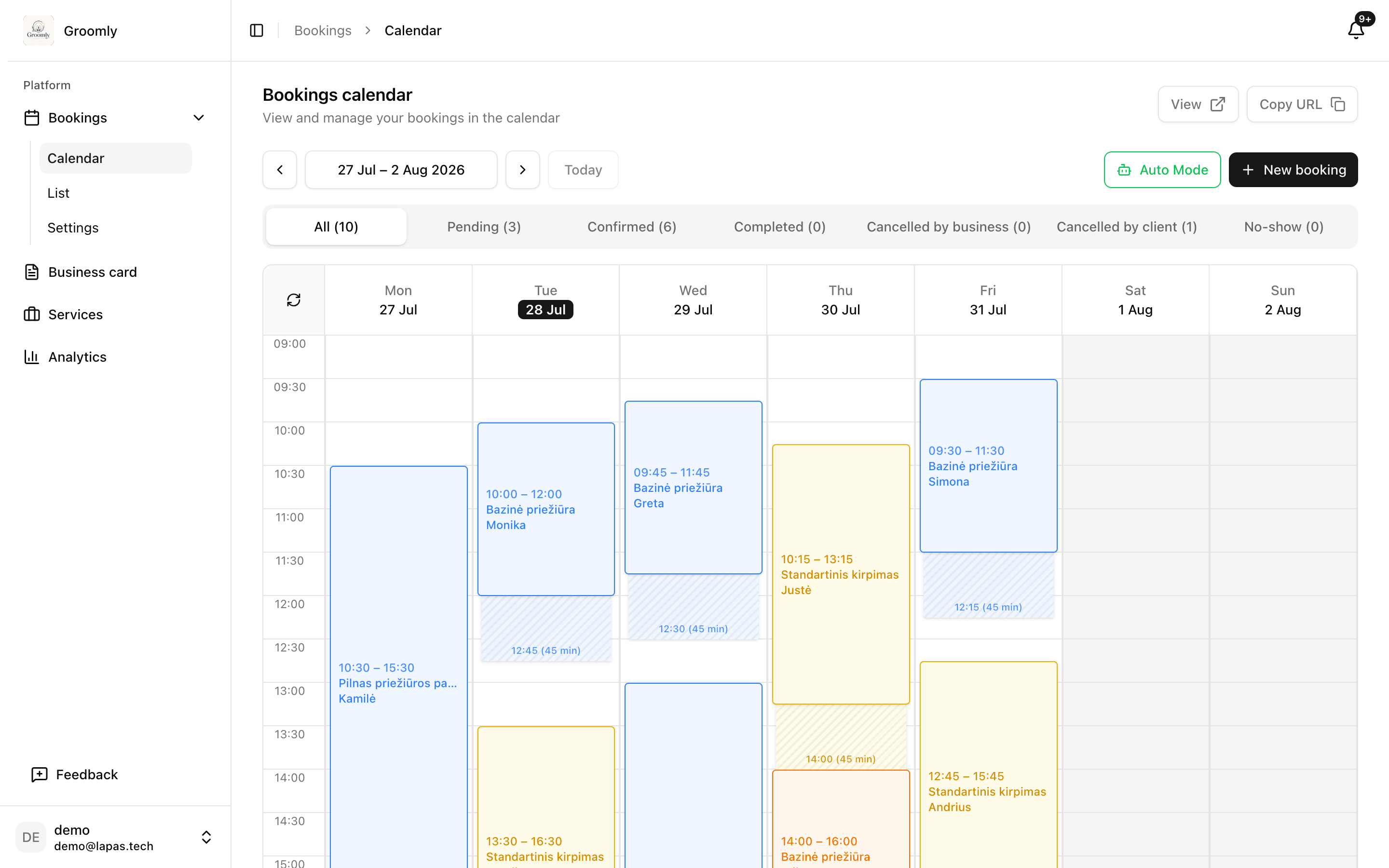
Task: Jump to Today
Action: [583, 170]
